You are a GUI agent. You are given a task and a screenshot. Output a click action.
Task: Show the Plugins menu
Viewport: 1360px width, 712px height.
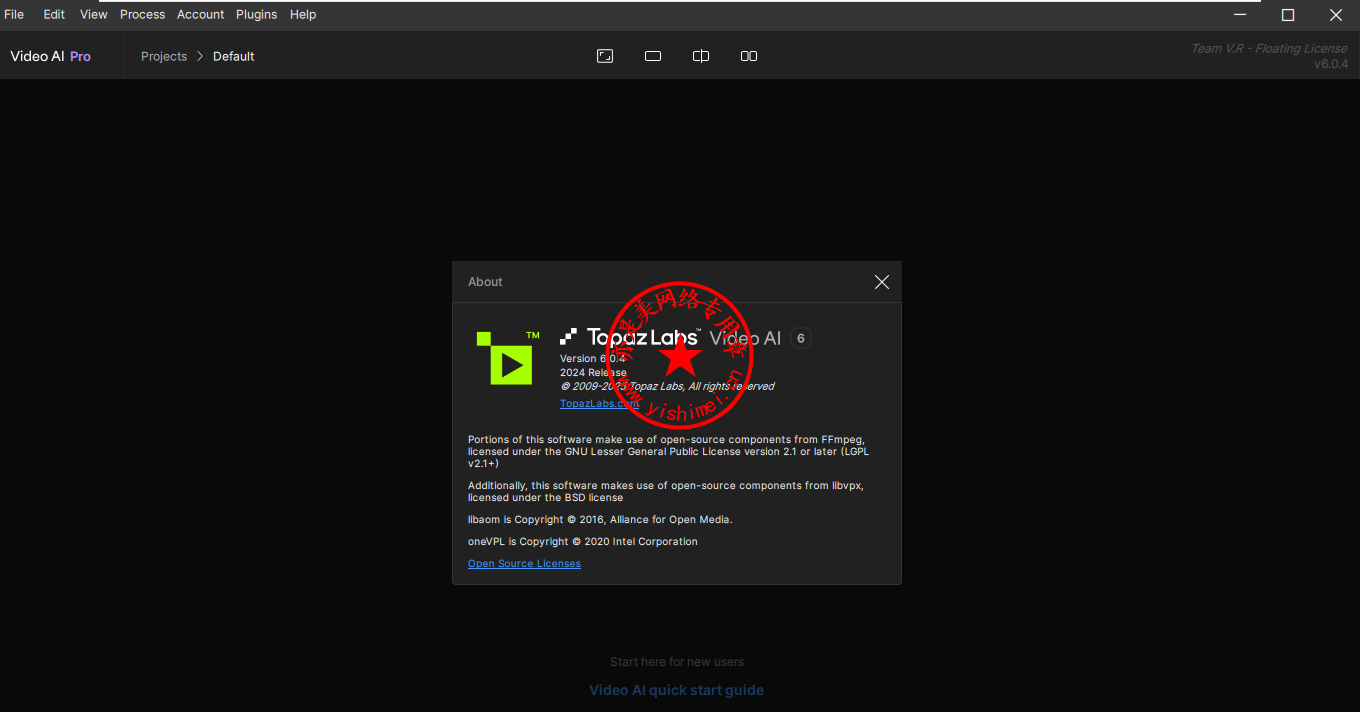click(256, 14)
